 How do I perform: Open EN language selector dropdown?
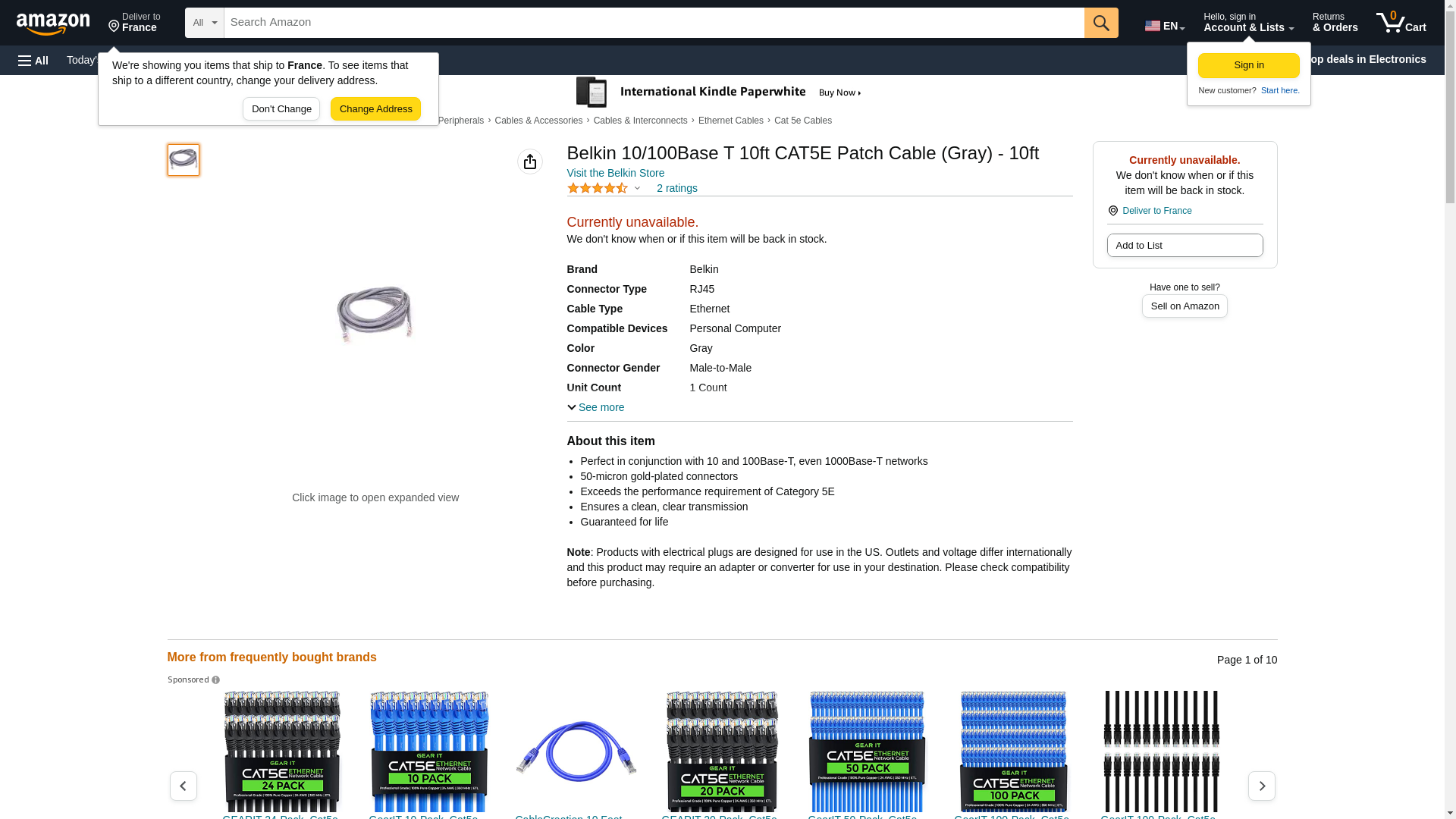click(1164, 26)
